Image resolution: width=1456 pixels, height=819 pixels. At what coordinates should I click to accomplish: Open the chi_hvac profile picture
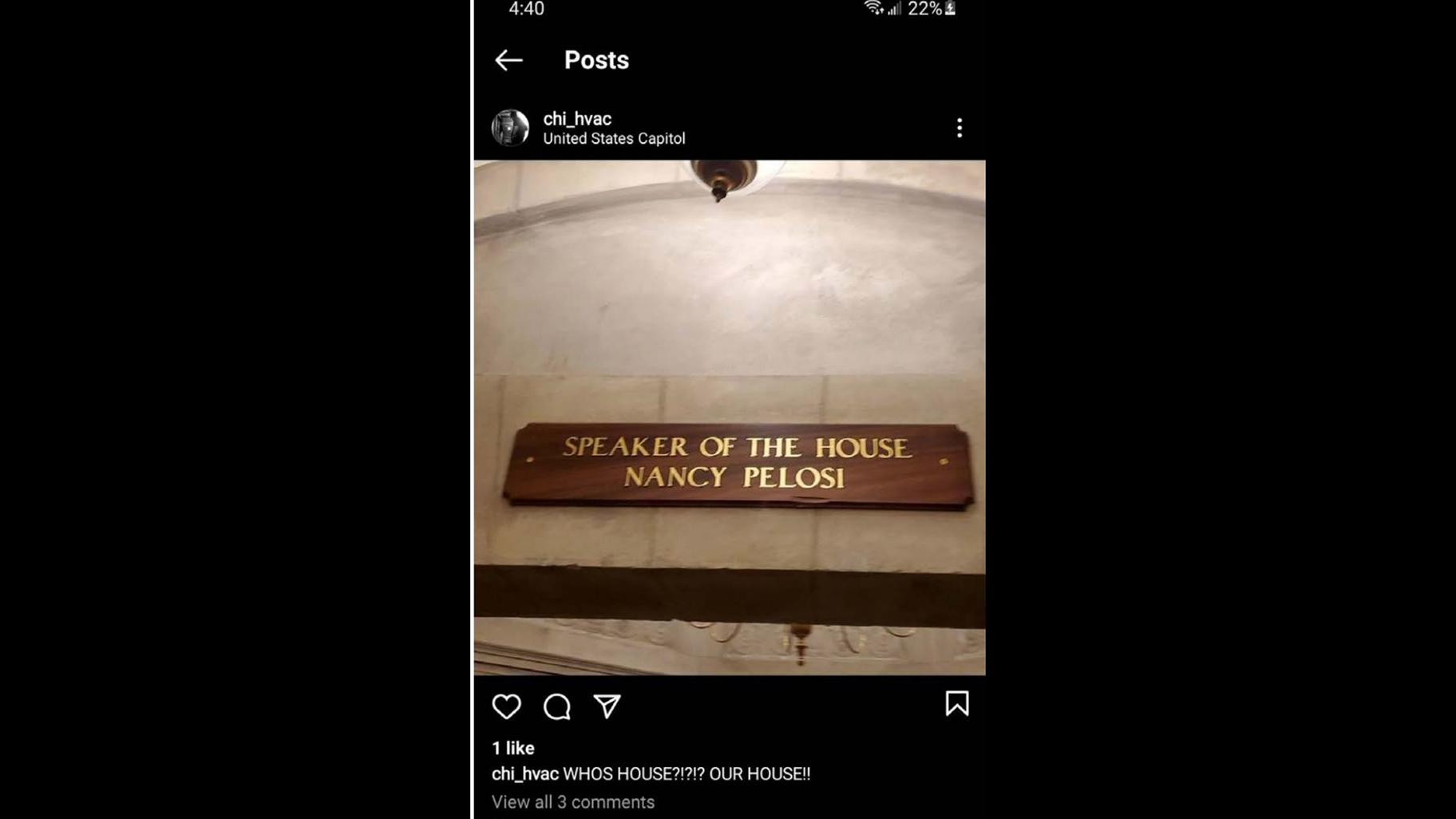point(510,128)
